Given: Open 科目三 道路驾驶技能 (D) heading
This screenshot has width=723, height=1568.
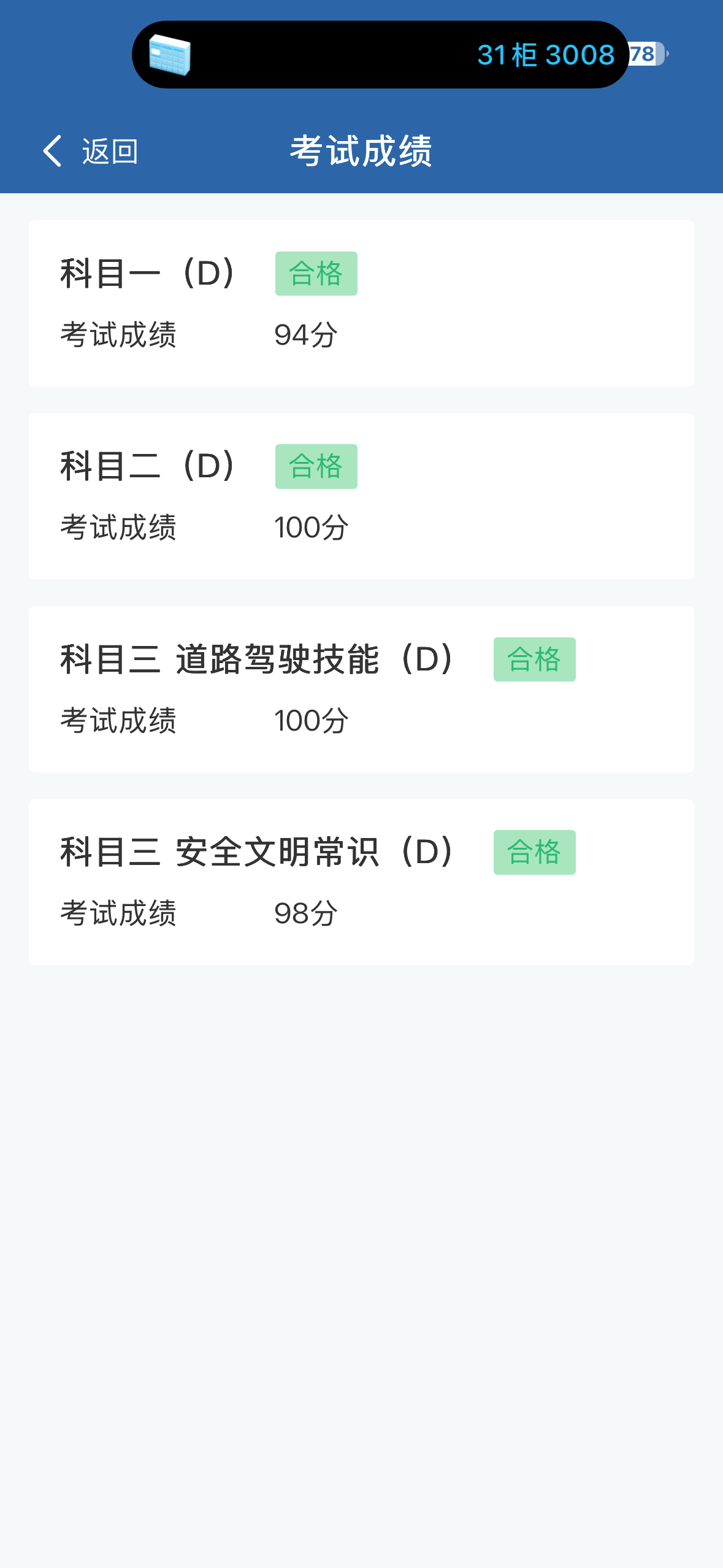Looking at the screenshot, I should click(258, 659).
